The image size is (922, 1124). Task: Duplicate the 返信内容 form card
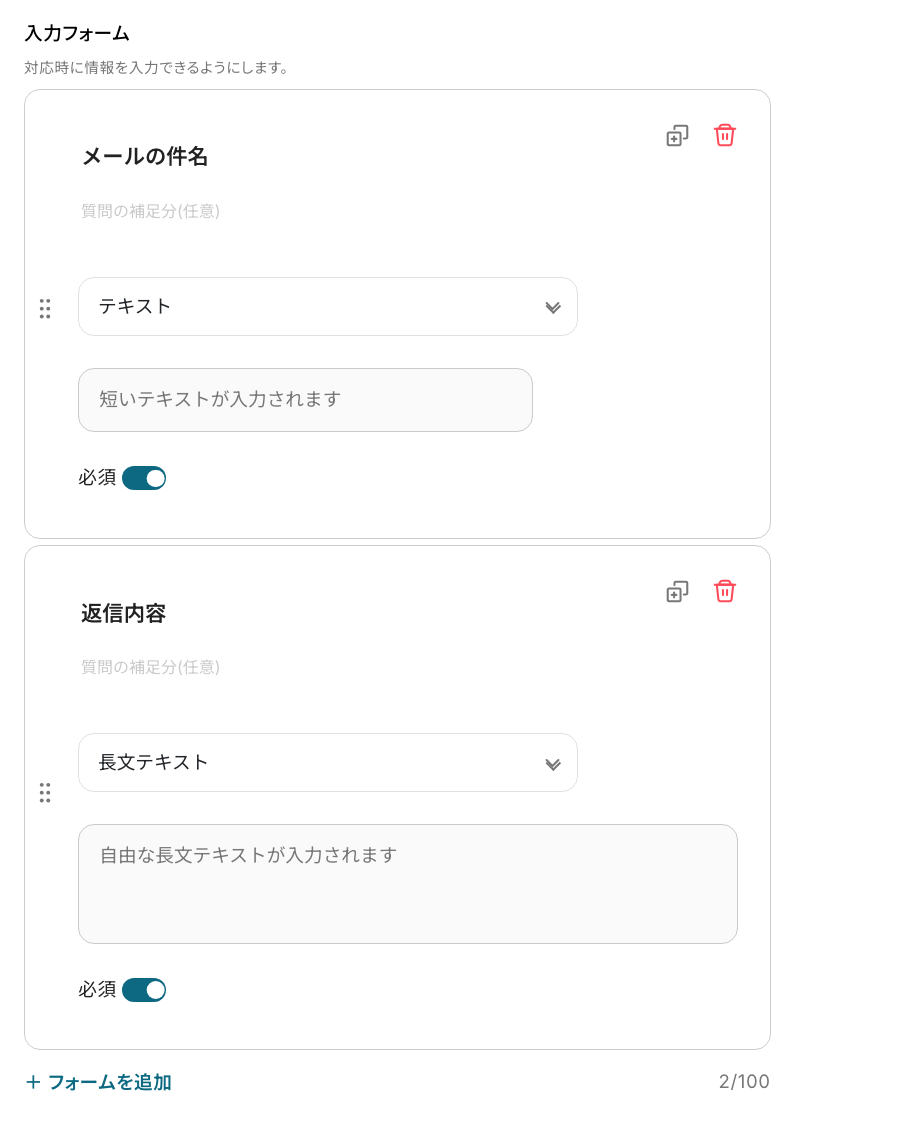click(677, 591)
